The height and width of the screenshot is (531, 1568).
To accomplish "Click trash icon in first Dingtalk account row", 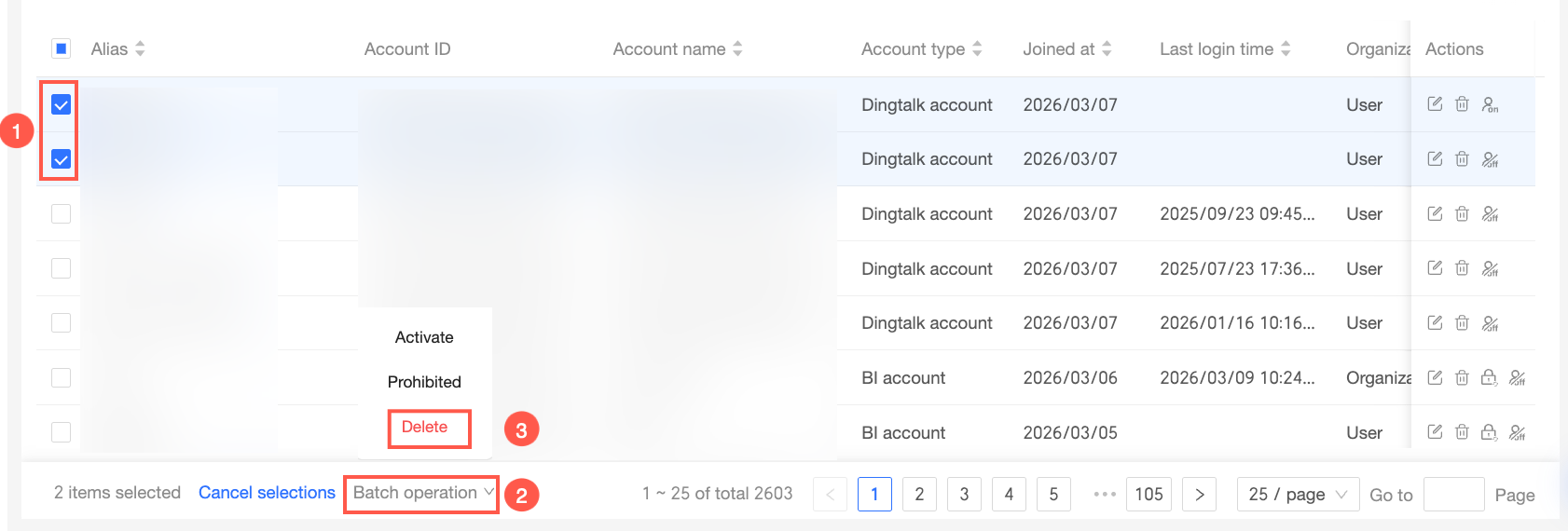I will tap(1462, 104).
